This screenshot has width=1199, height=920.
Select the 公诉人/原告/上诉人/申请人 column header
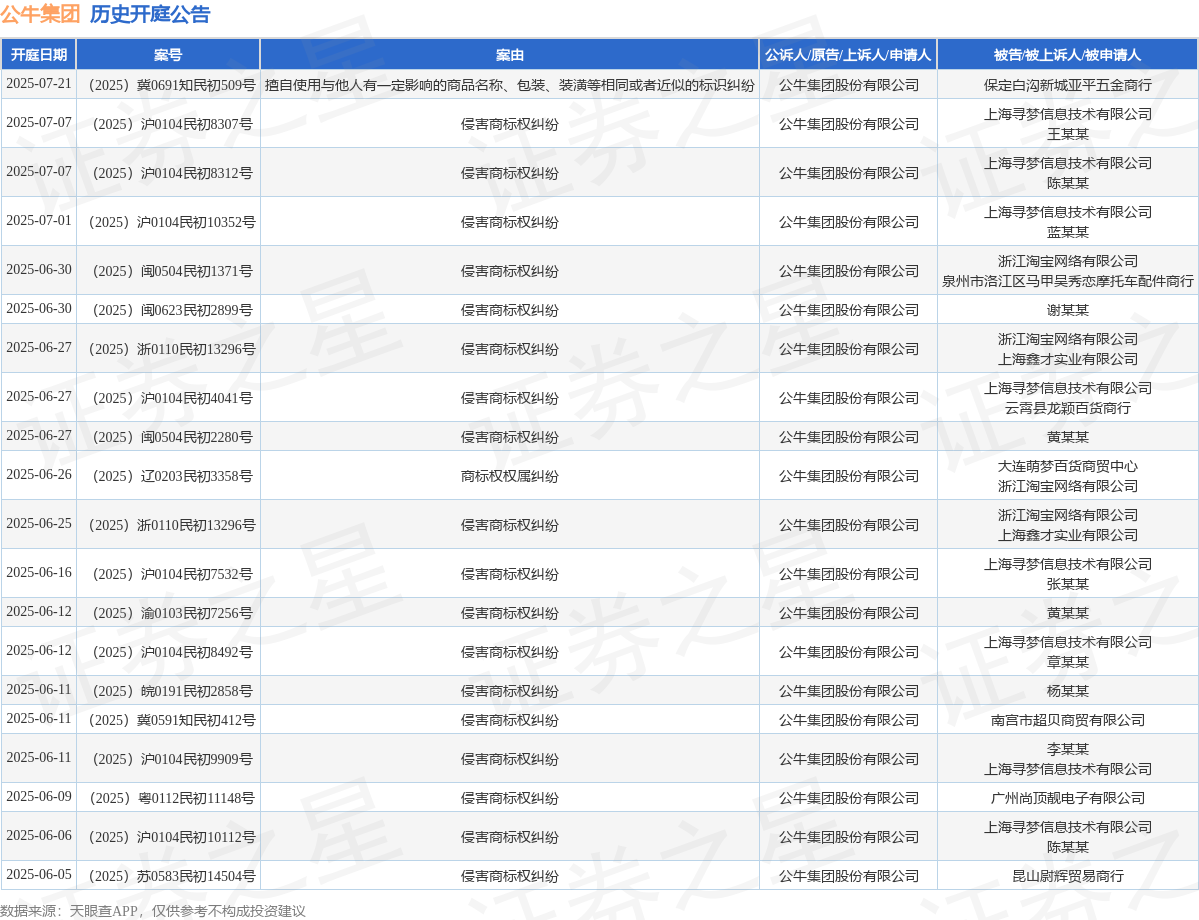848,55
